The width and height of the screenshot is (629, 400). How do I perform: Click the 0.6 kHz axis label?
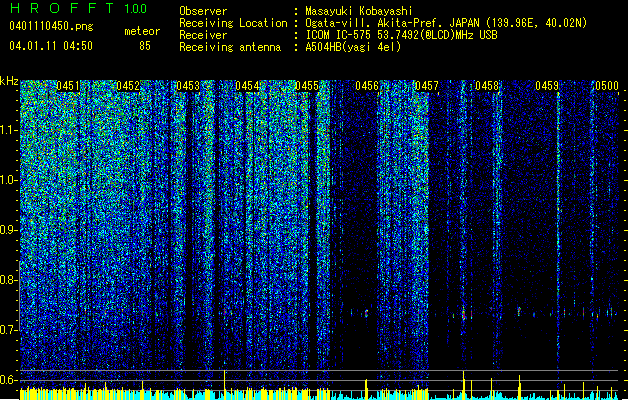(x=9, y=380)
